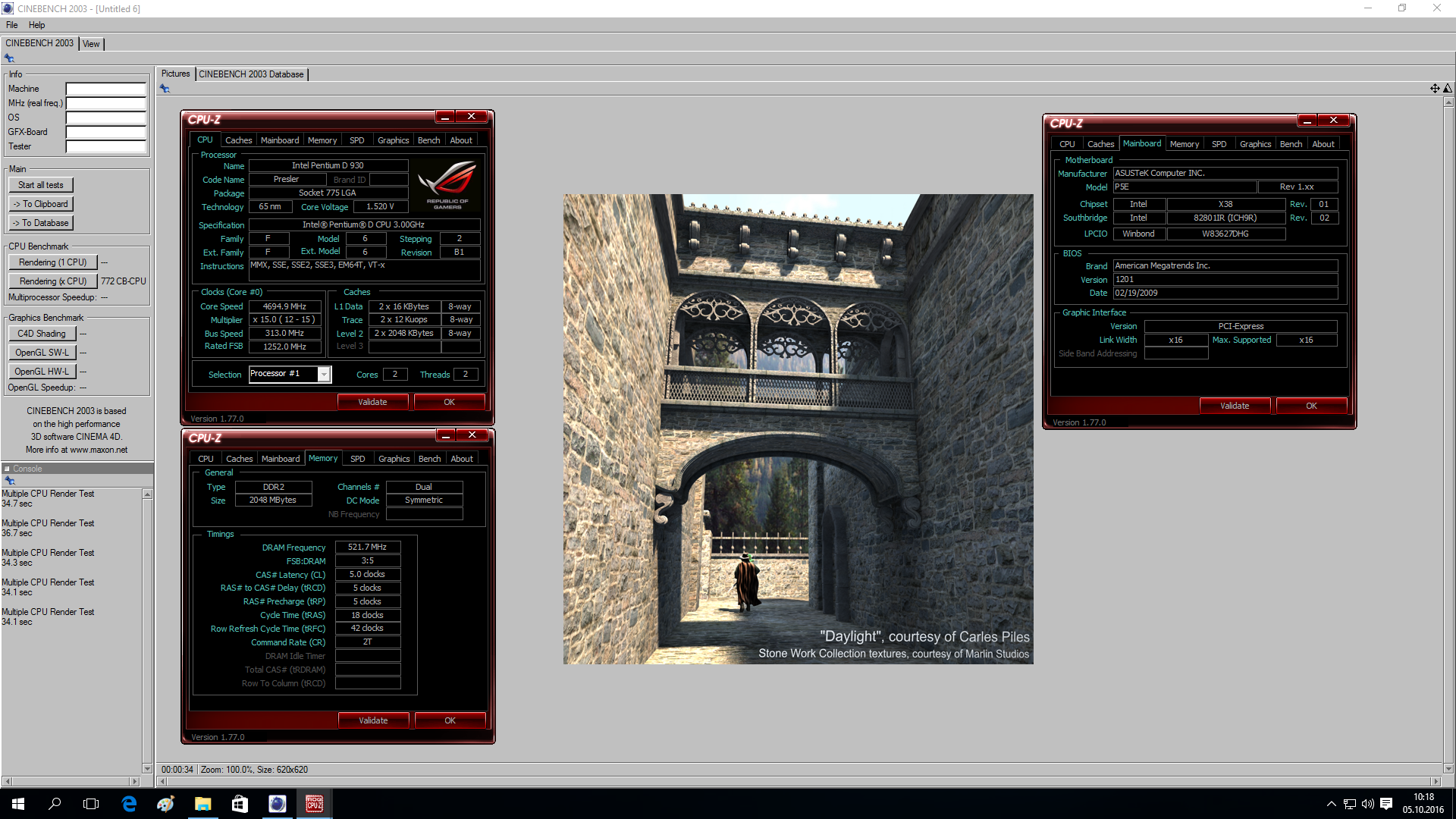Open taskbar paint/bird application icon
The height and width of the screenshot is (819, 1456).
[x=165, y=804]
